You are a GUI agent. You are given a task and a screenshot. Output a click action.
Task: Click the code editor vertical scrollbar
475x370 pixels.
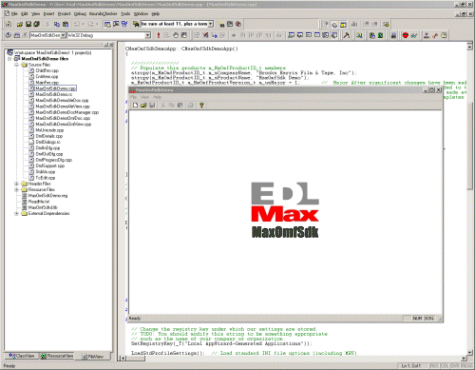470,200
